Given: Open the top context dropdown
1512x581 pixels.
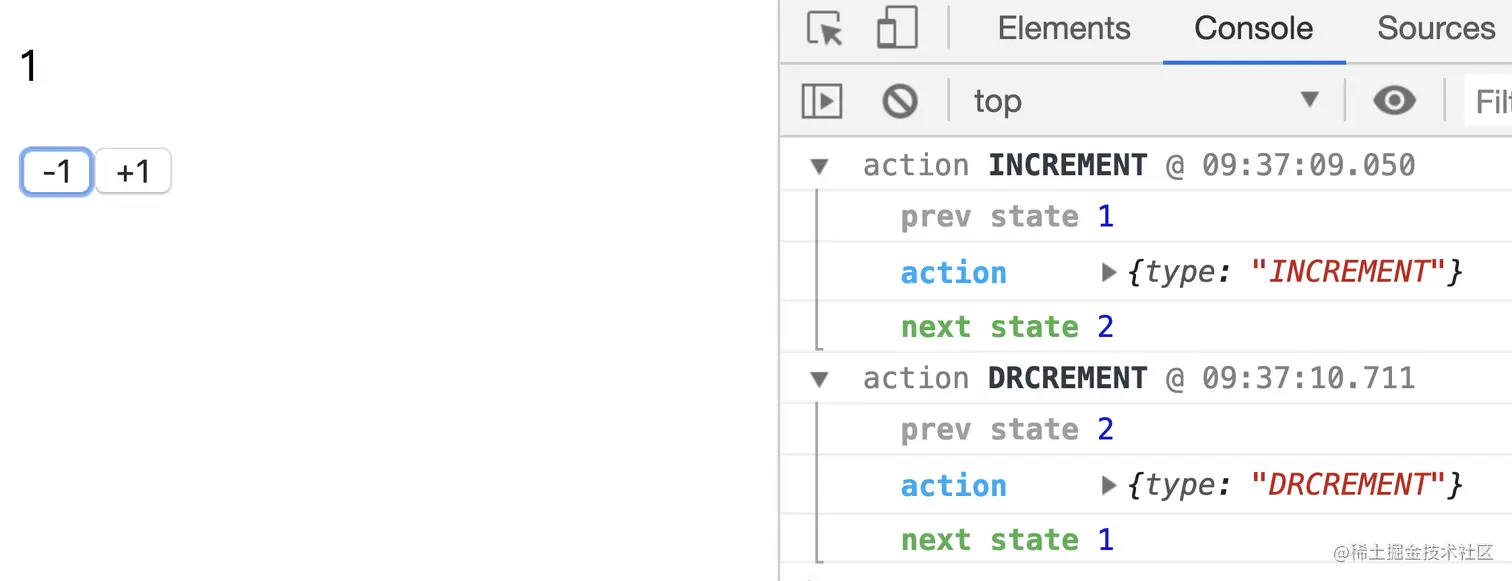Looking at the screenshot, I should [x=1147, y=100].
